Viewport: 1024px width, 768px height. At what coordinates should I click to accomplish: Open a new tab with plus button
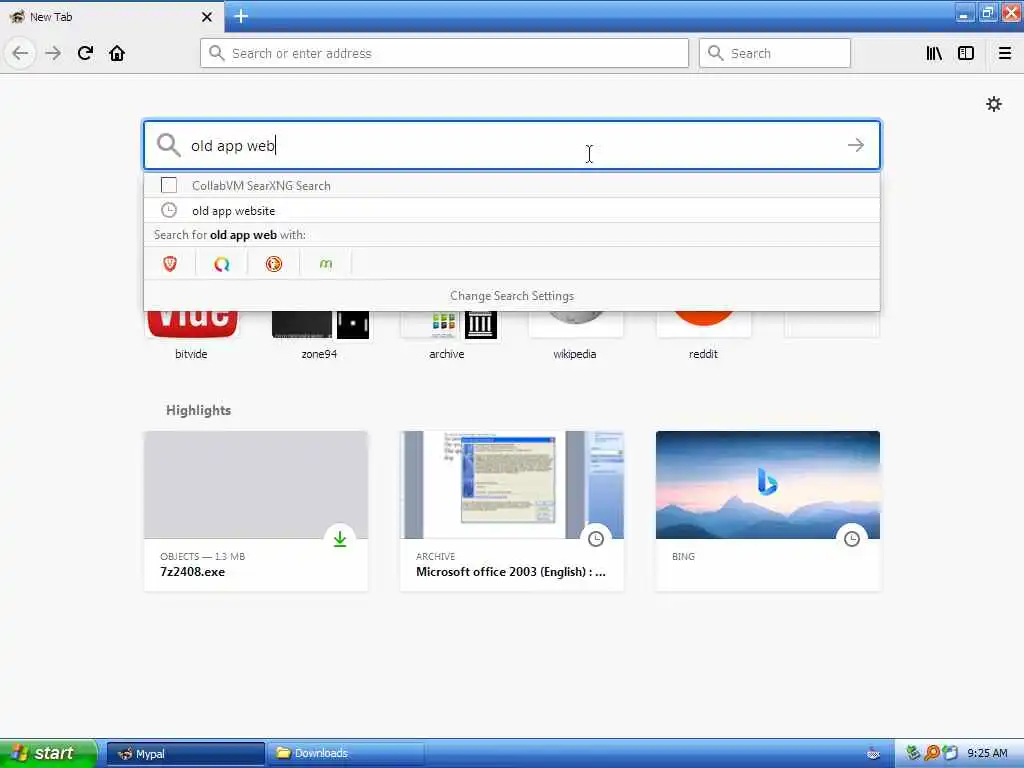pyautogui.click(x=241, y=16)
